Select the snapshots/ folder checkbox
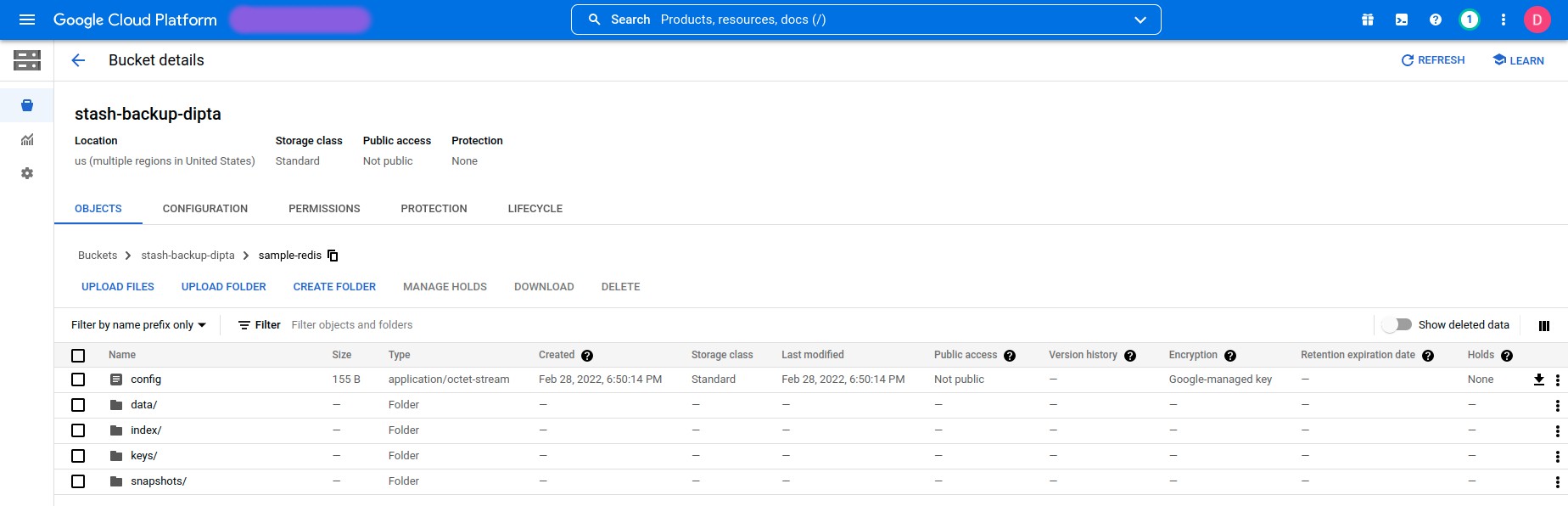The height and width of the screenshot is (506, 1568). tap(78, 481)
